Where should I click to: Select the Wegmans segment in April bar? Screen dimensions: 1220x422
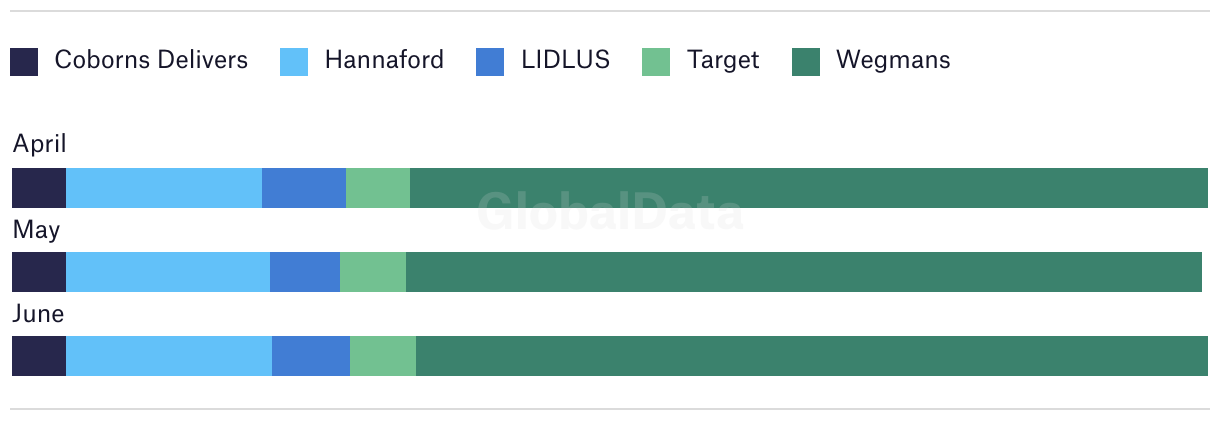point(809,188)
